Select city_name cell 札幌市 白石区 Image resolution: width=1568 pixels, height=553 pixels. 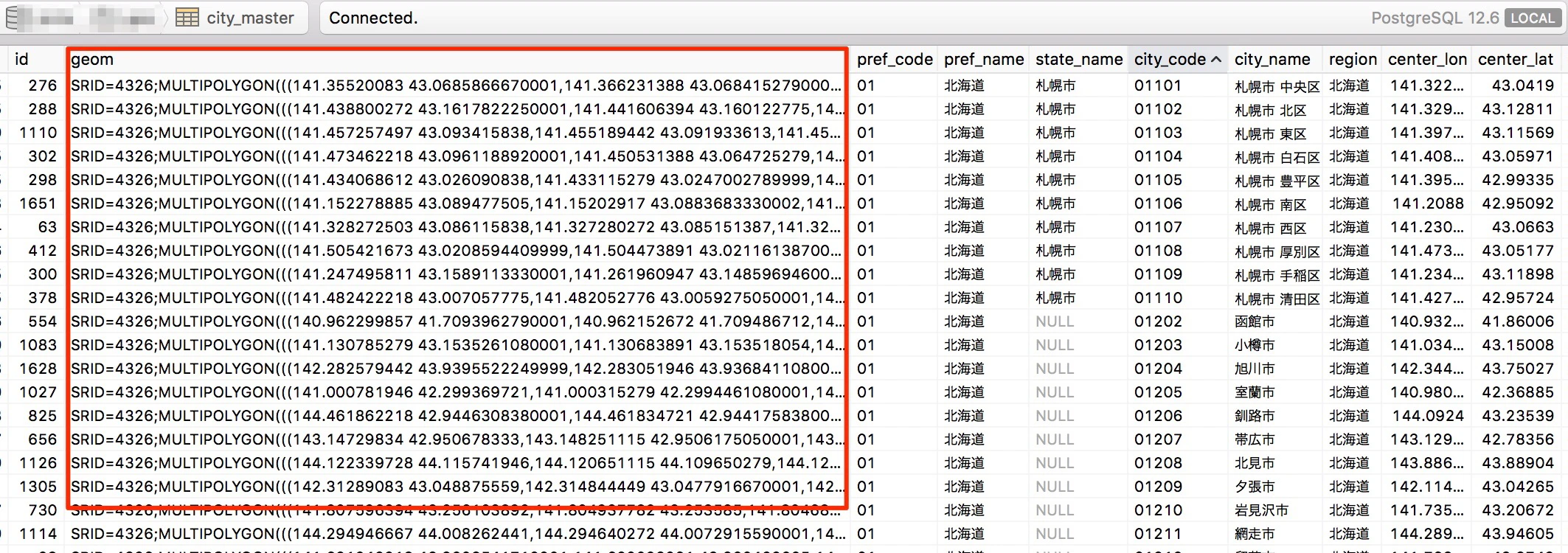(x=1277, y=157)
